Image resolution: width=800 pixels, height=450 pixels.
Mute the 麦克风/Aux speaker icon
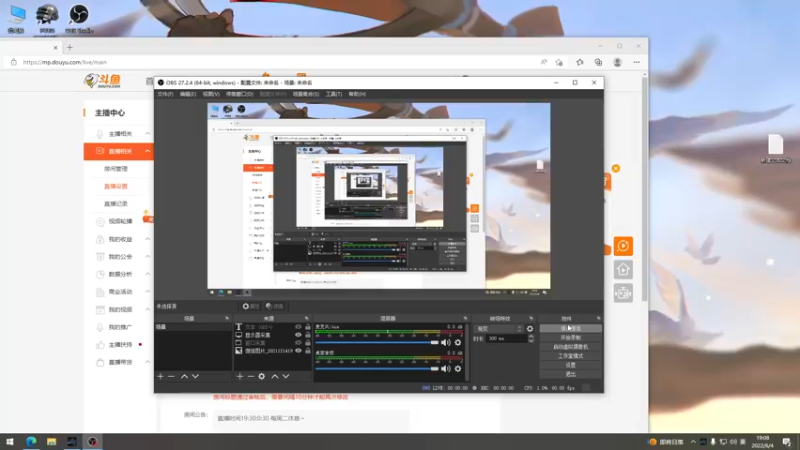coord(445,343)
